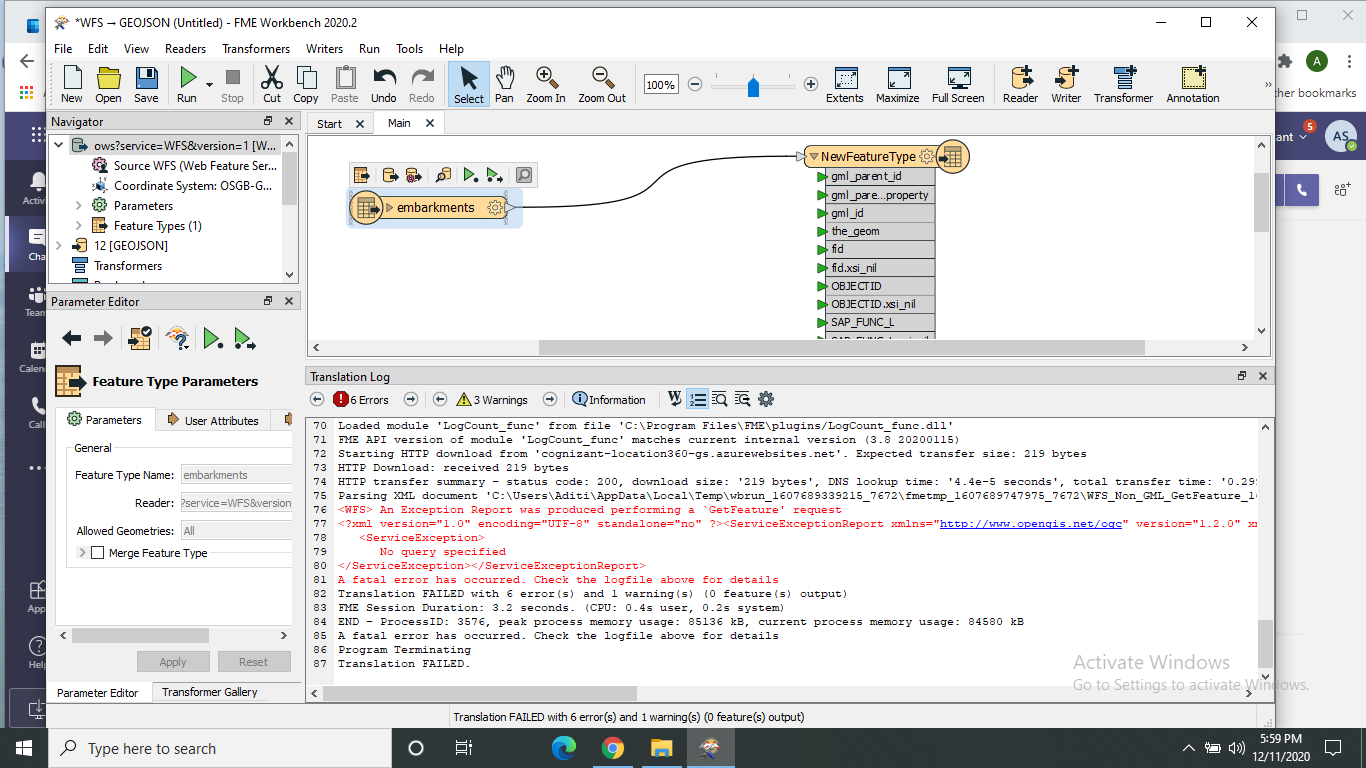
Task: Click the Cut scissors icon
Action: point(272,84)
